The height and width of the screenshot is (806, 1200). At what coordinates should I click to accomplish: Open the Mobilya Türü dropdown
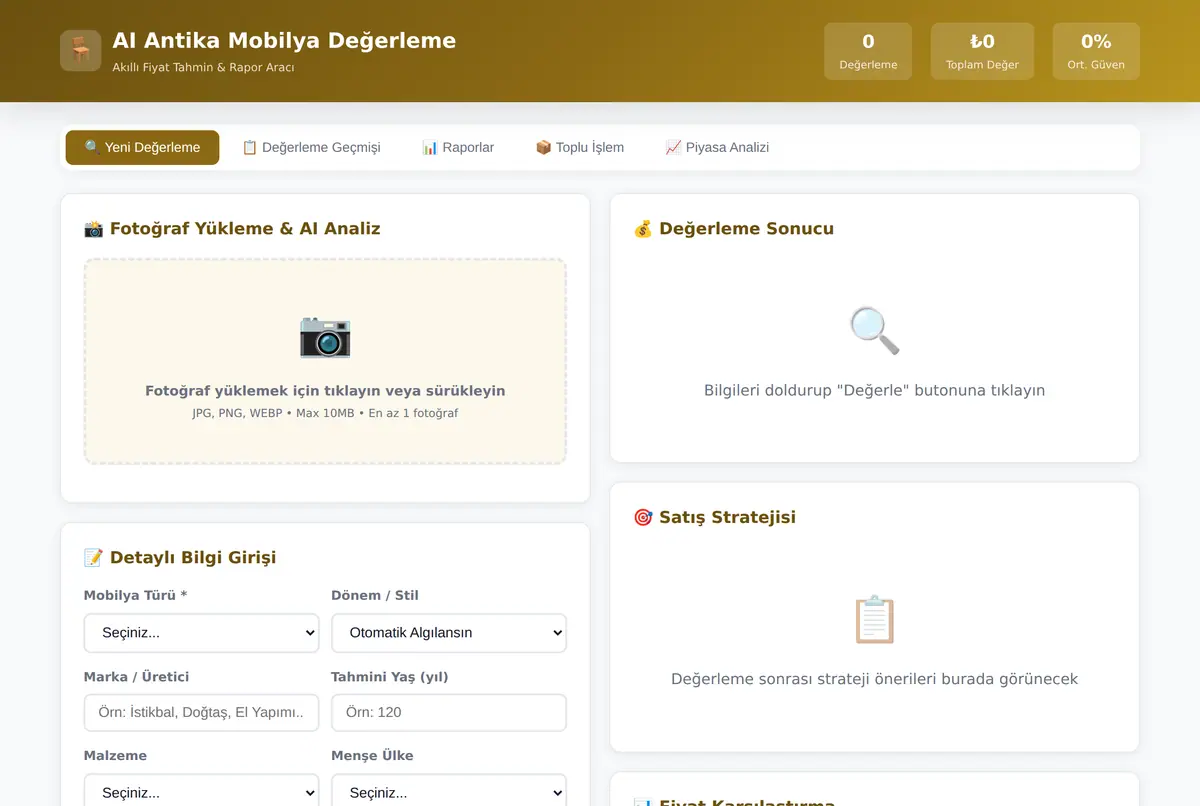click(201, 633)
